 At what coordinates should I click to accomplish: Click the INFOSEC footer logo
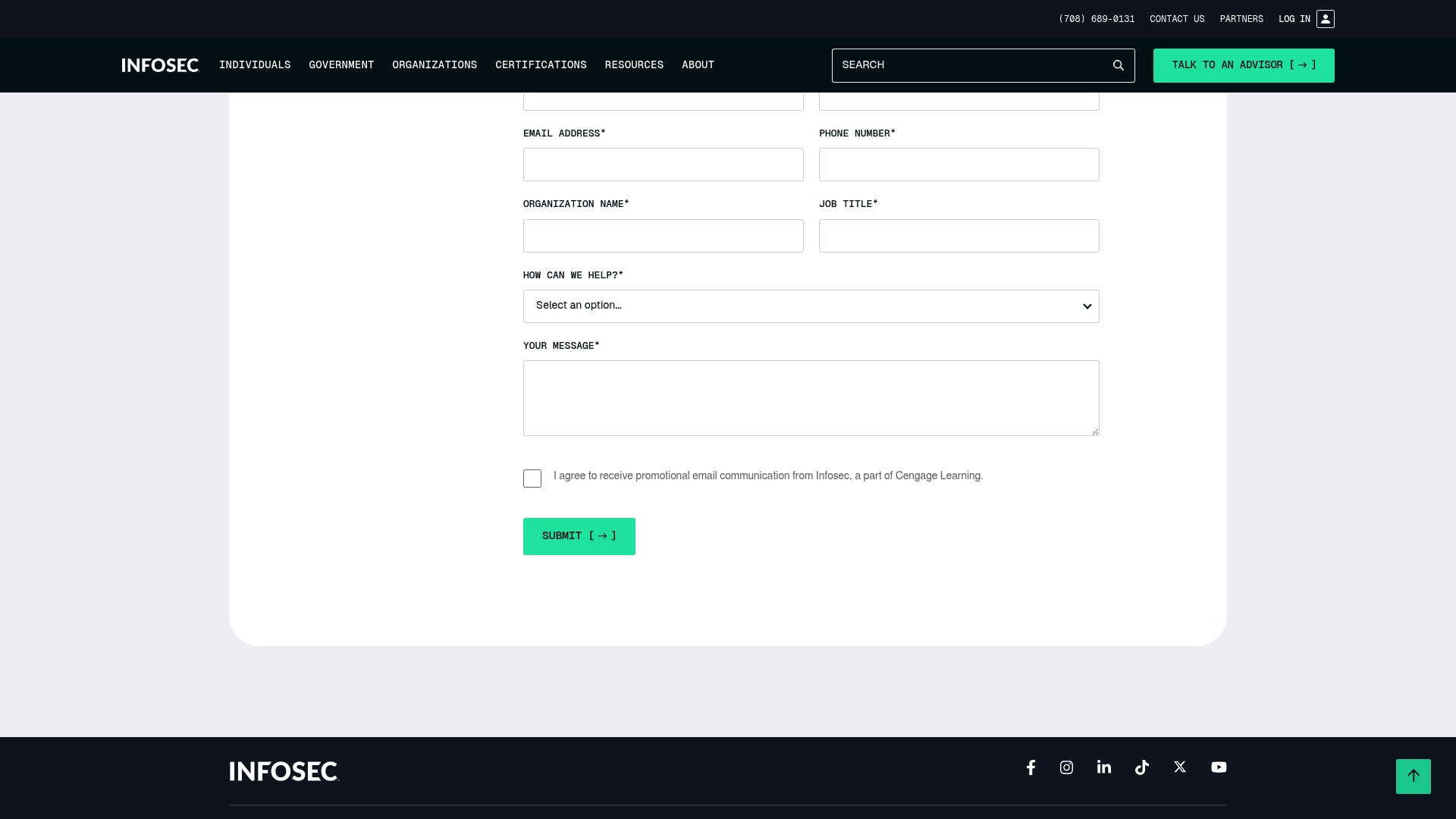(x=284, y=771)
